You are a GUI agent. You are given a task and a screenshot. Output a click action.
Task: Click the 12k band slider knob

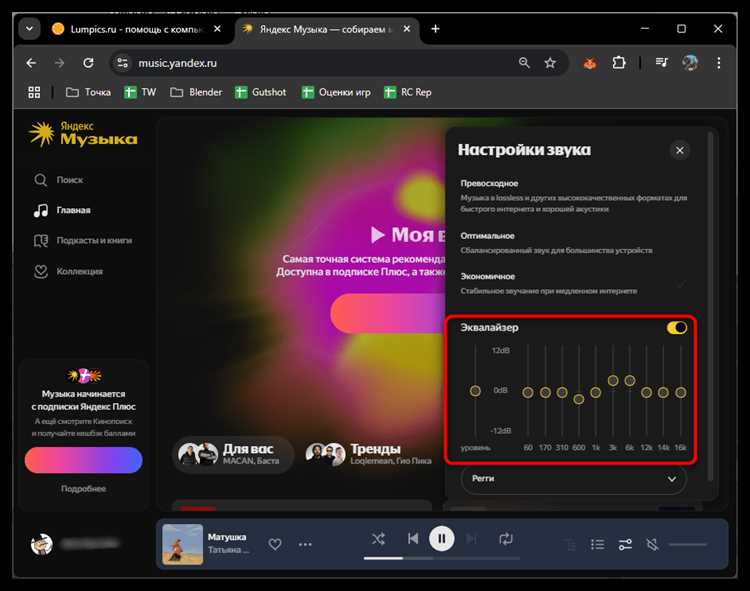click(x=646, y=393)
